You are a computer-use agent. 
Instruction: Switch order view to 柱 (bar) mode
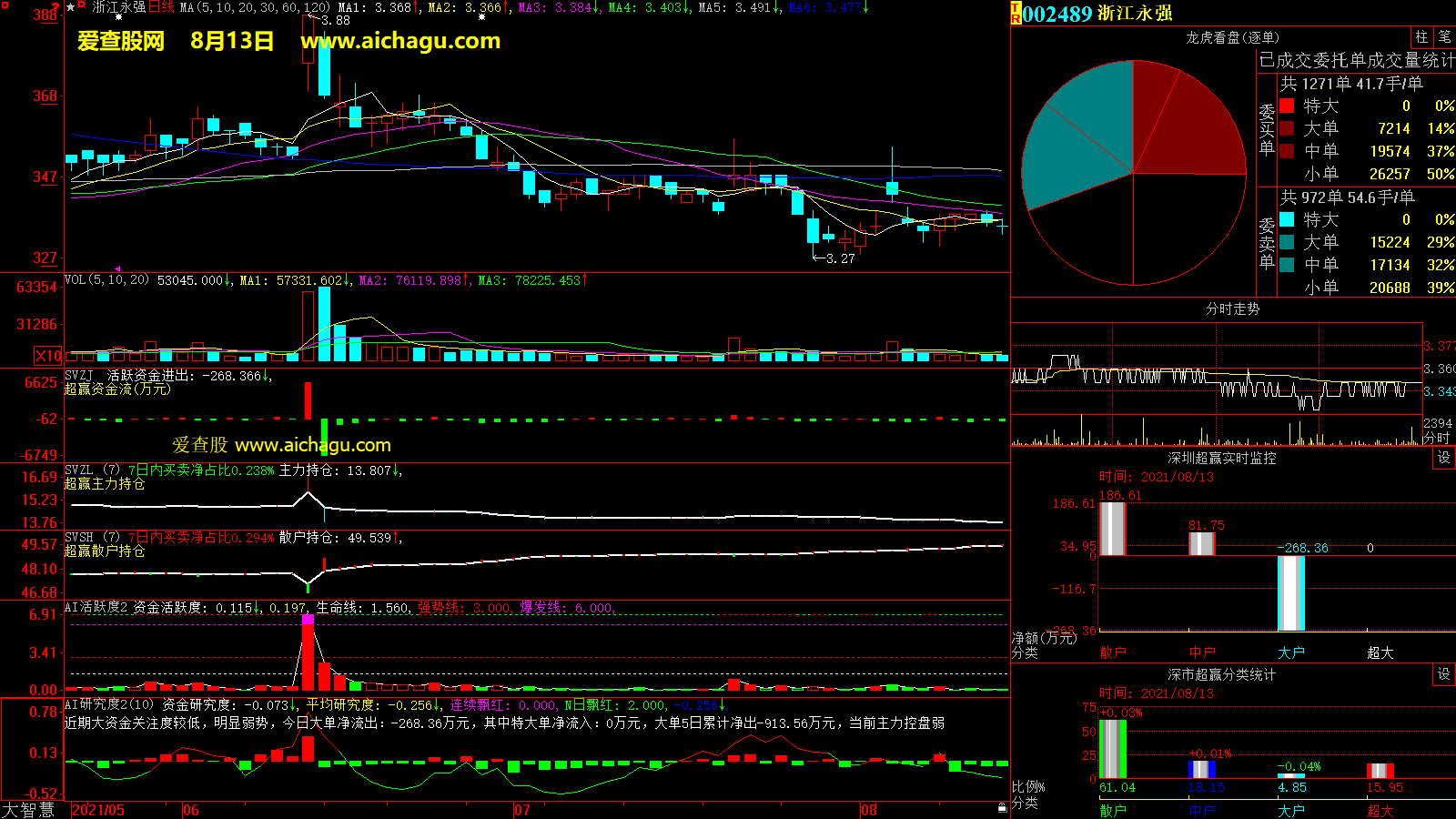tap(1421, 37)
